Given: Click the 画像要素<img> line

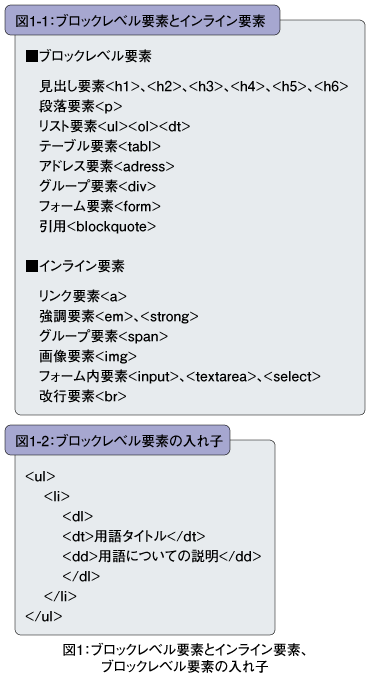Looking at the screenshot, I should pos(88,356).
